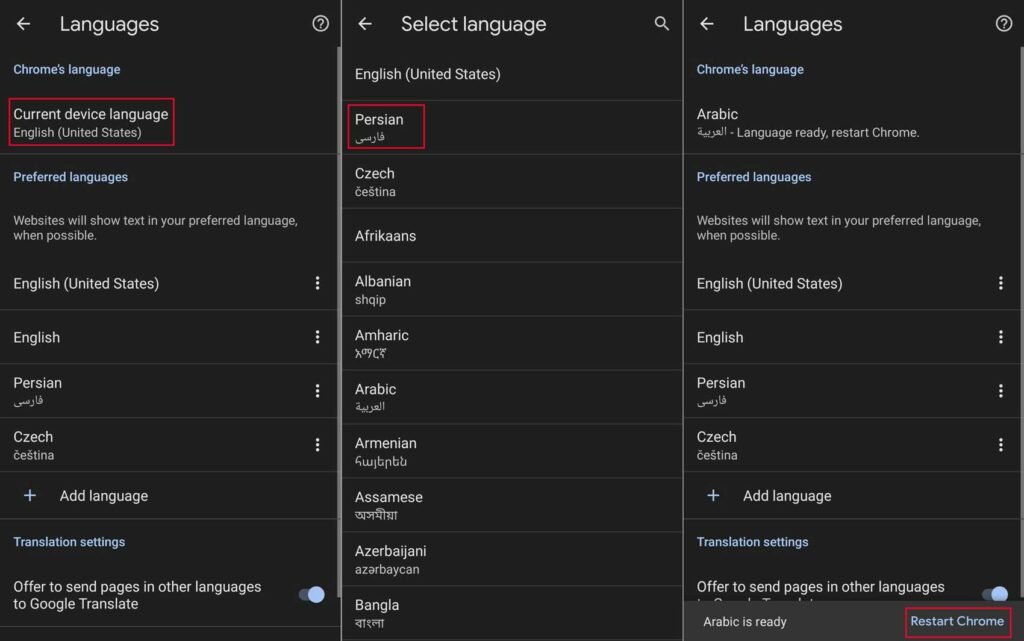
Task: Go back from the right Languages screen
Action: (707, 24)
